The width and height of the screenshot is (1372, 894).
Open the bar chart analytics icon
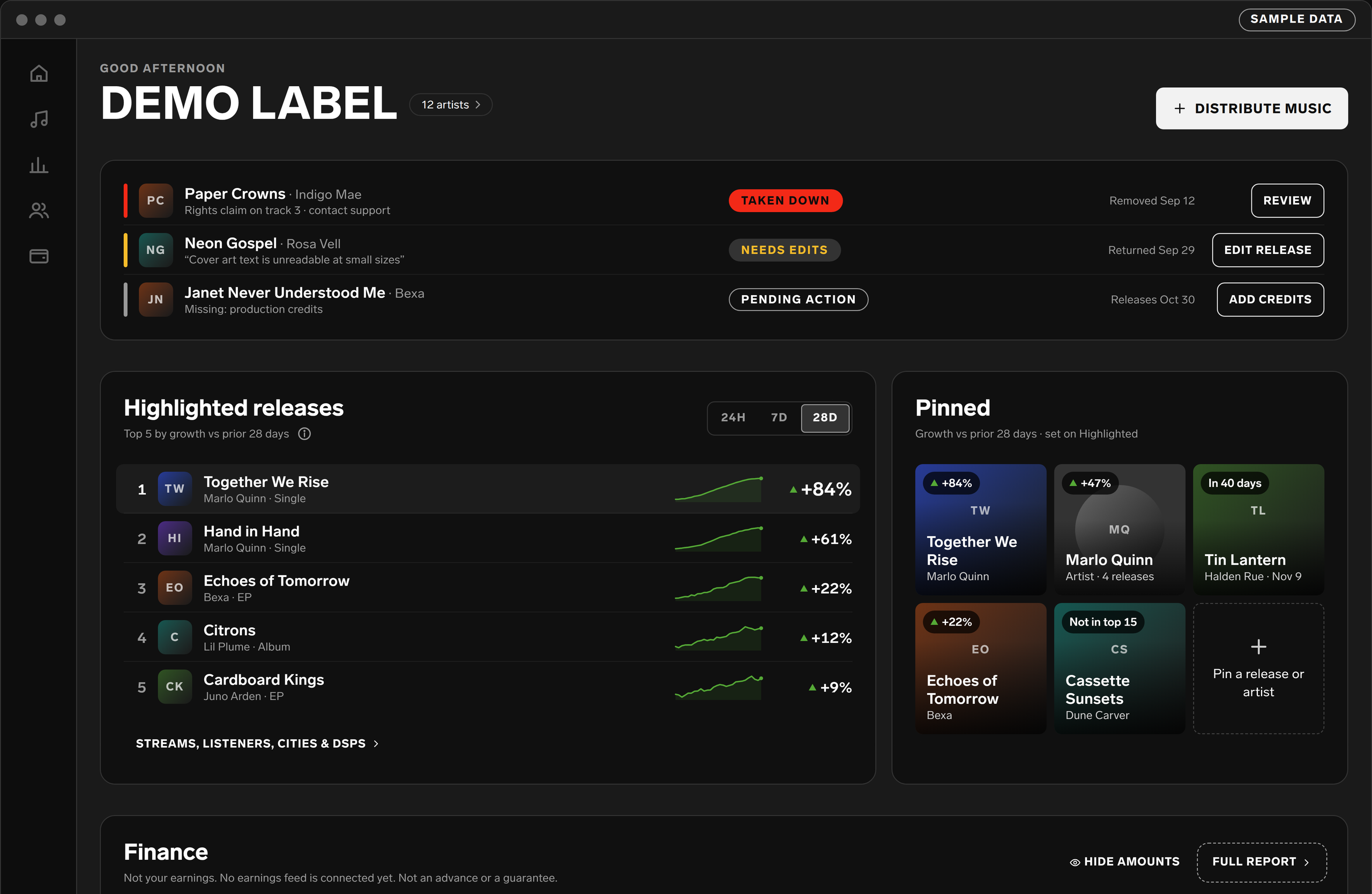[x=39, y=166]
